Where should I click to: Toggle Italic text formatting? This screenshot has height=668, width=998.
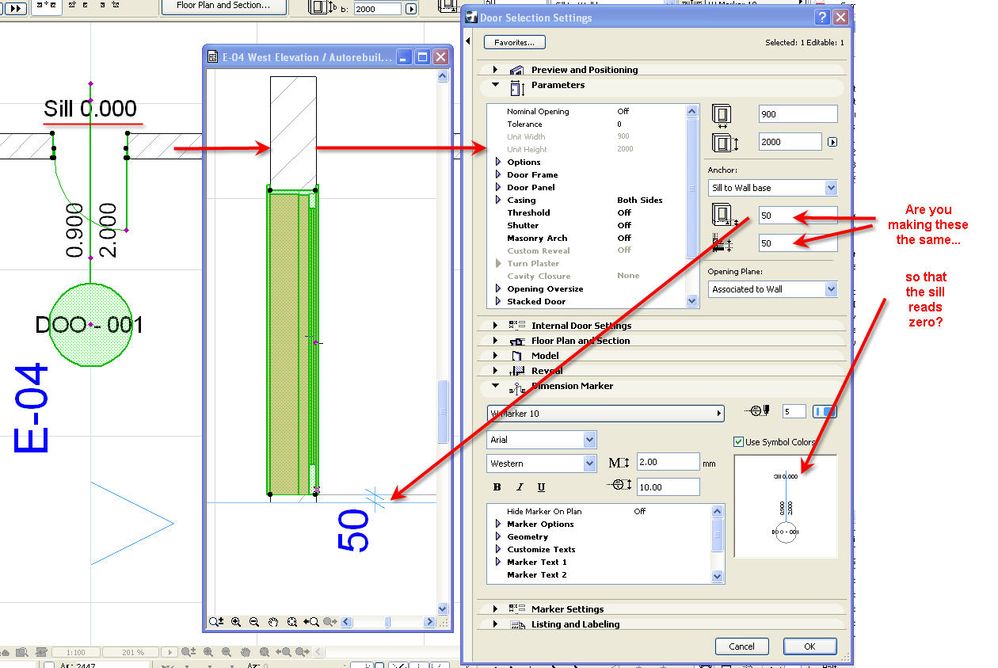(519, 487)
